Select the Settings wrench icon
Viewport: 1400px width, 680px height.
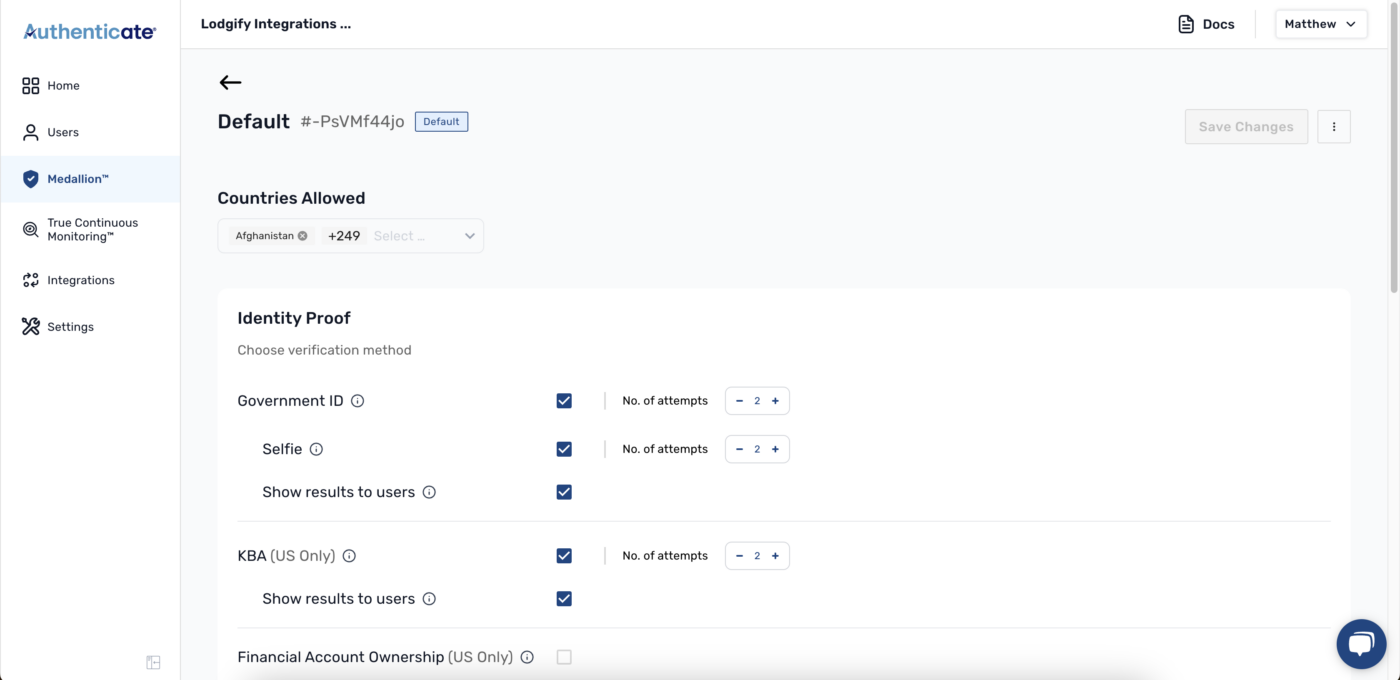point(30,326)
